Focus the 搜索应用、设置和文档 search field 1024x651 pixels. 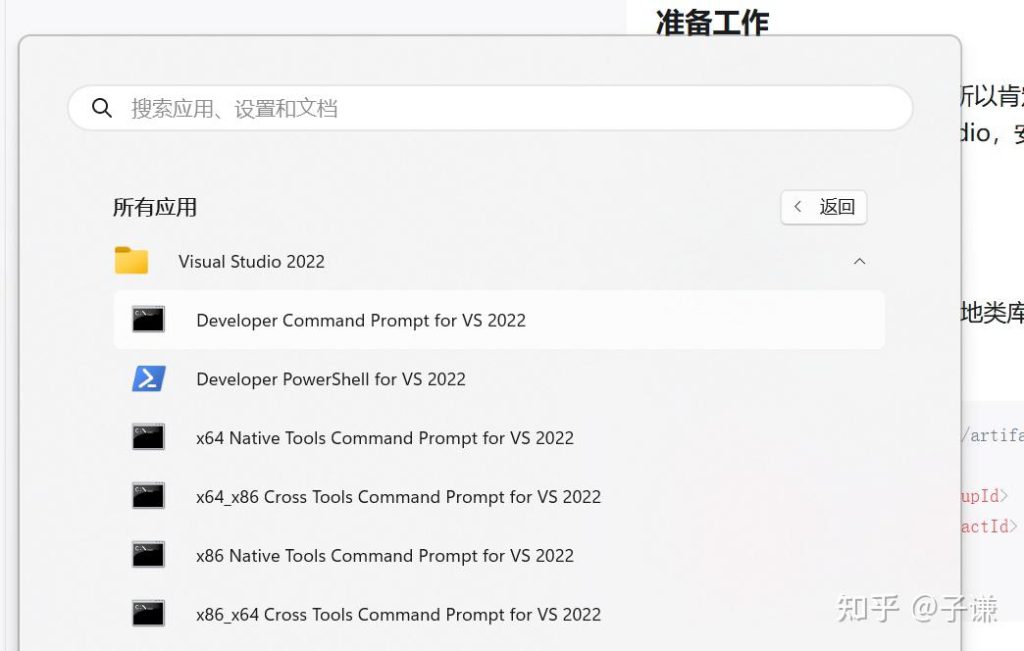click(x=500, y=108)
